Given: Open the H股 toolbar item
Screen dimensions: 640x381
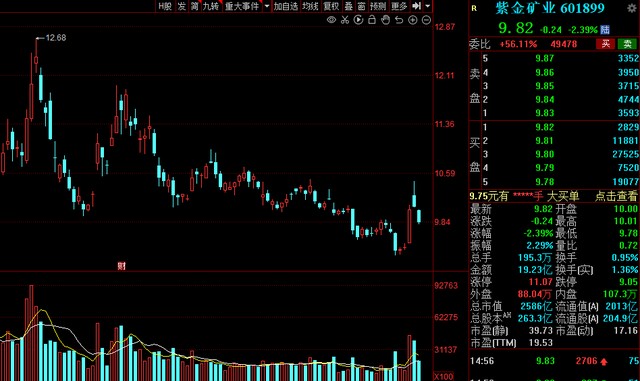Looking at the screenshot, I should [165, 6].
